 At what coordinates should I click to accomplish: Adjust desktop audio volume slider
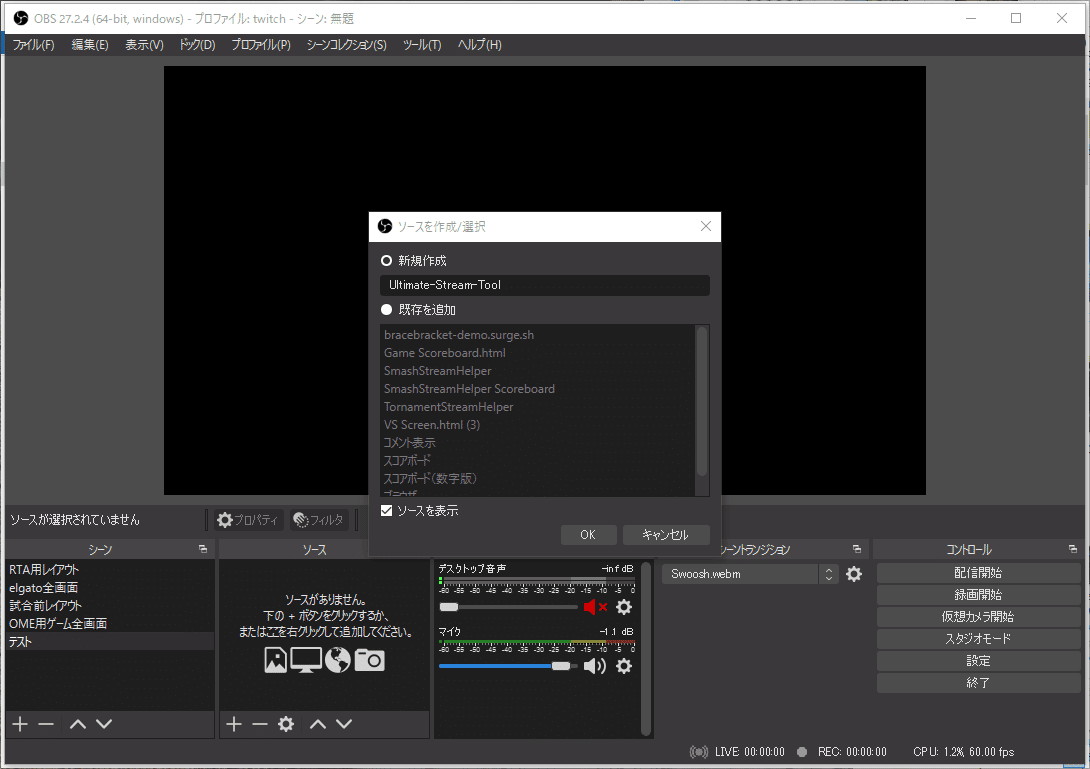coord(508,607)
